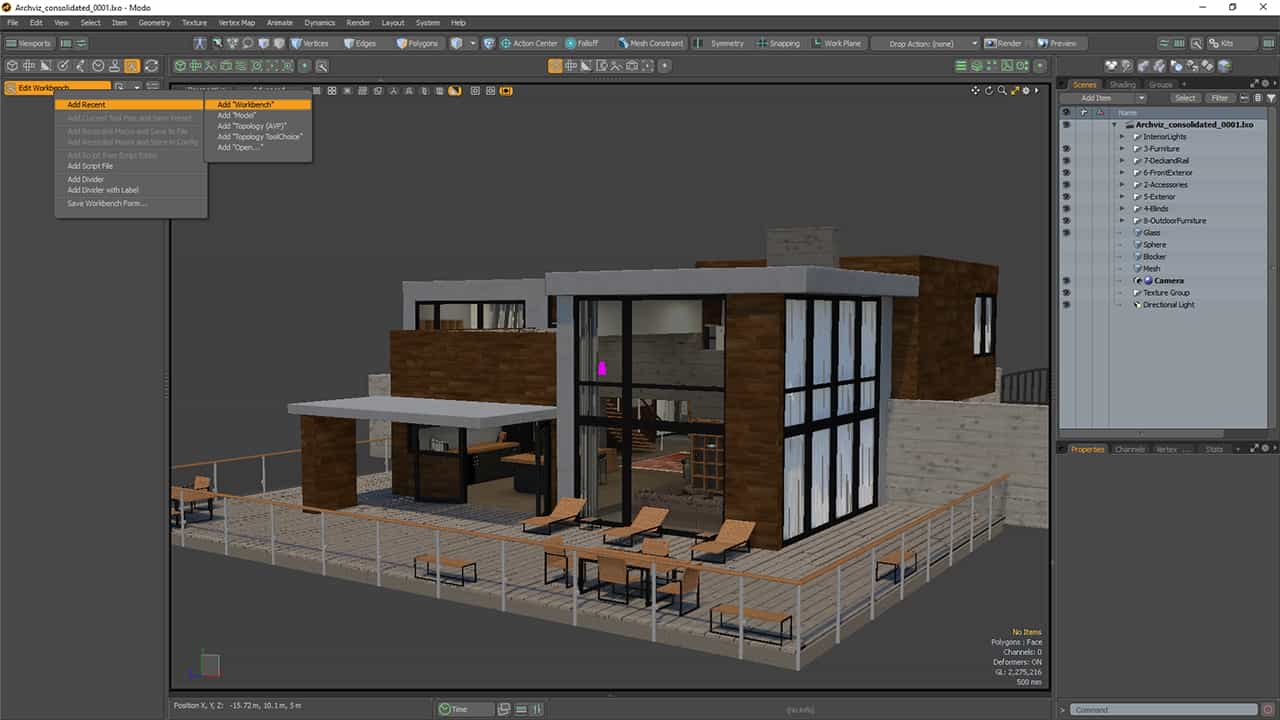Open the Drop Action dropdown

pos(925,43)
